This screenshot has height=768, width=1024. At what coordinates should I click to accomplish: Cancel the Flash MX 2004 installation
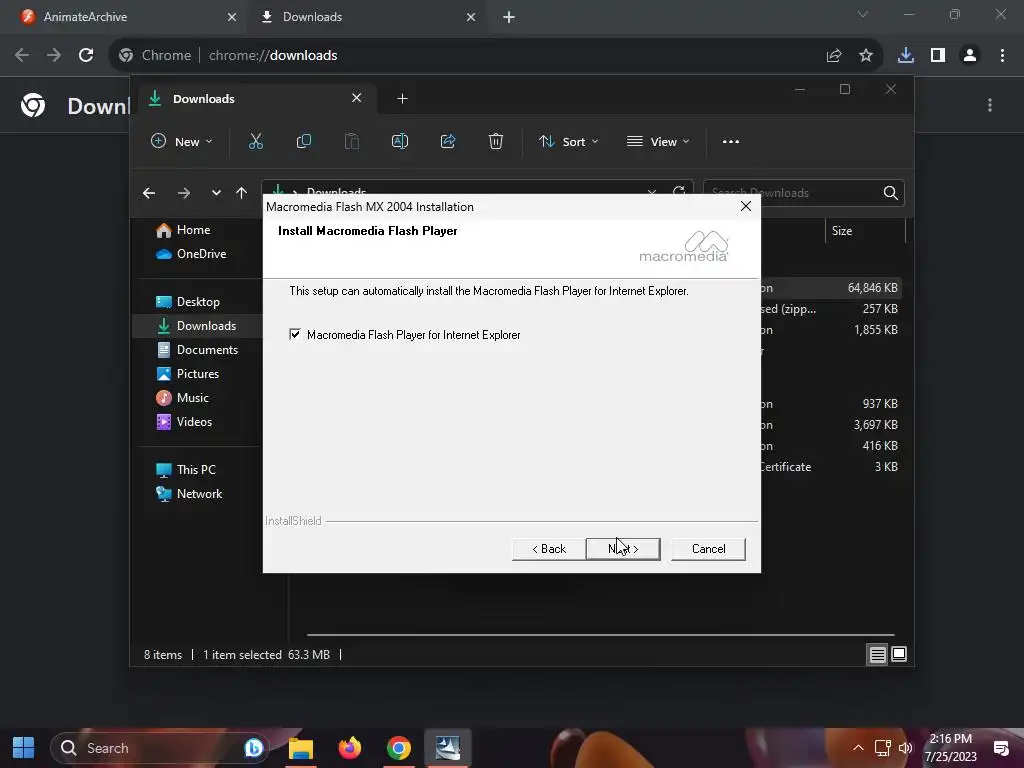(709, 549)
